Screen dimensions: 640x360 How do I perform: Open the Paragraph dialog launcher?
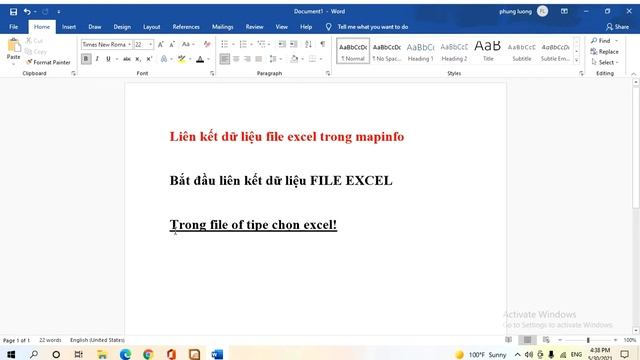[328, 73]
